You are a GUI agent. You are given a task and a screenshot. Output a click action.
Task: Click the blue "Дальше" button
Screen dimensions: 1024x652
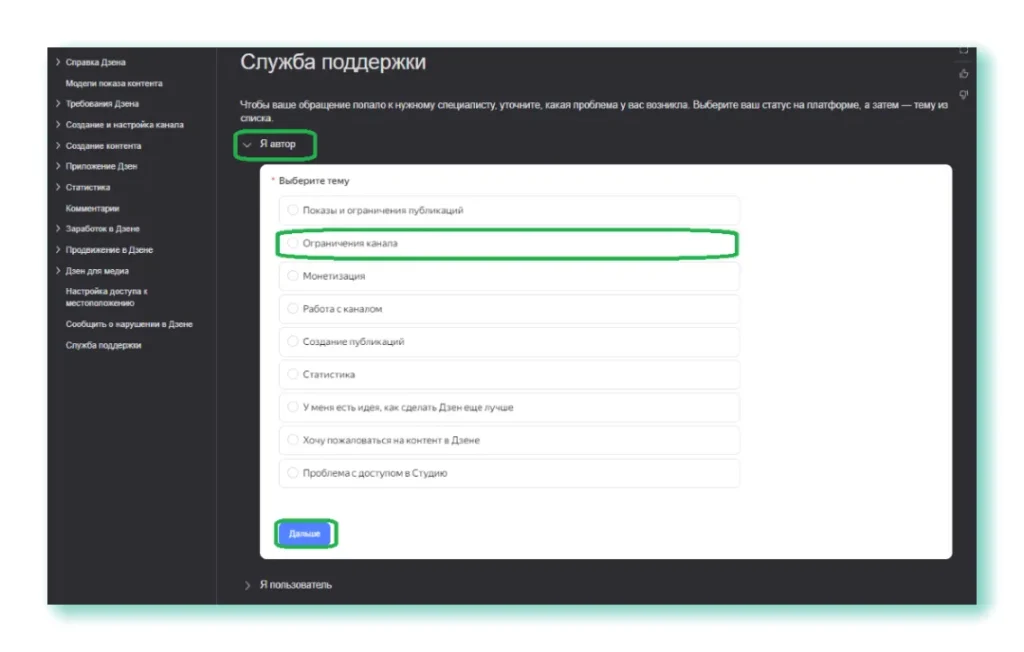304,534
